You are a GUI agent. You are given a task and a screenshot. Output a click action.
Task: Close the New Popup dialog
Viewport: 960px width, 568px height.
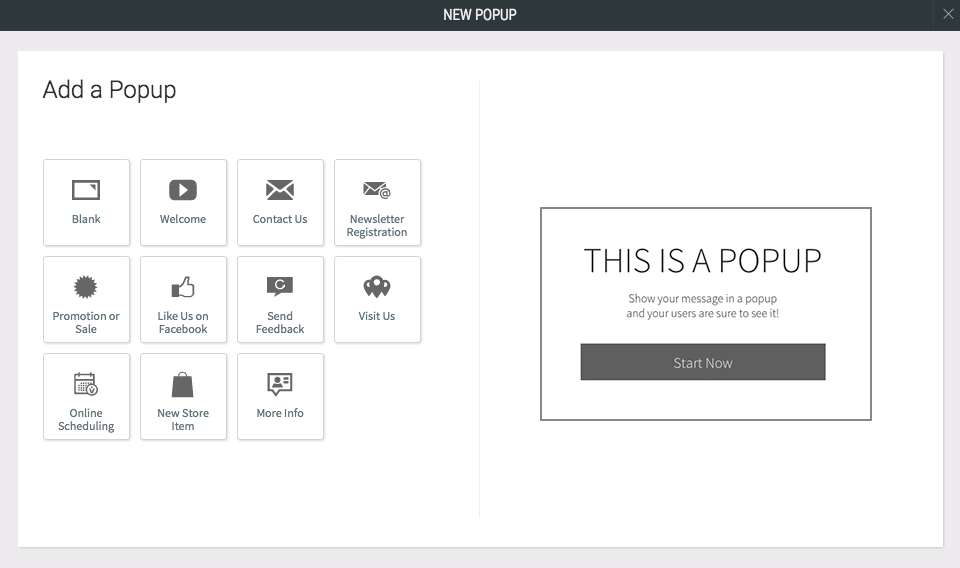[x=948, y=14]
